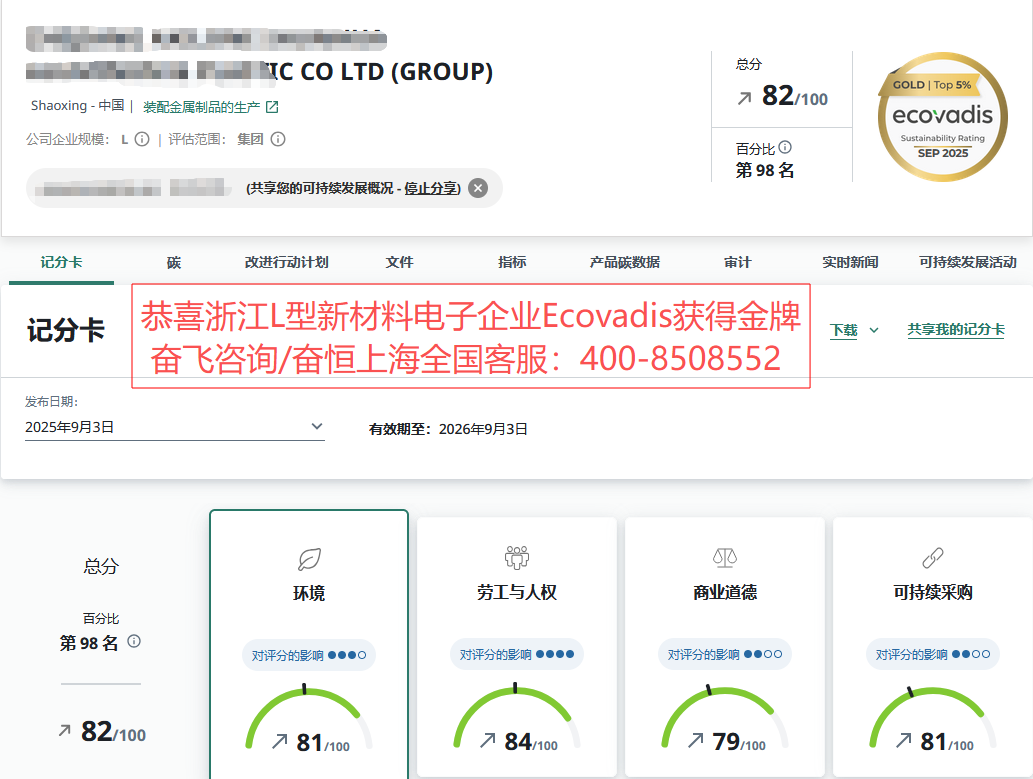The height and width of the screenshot is (779, 1033).
Task: Click the 有效期至:2026年9月3日 text
Action: [x=448, y=429]
